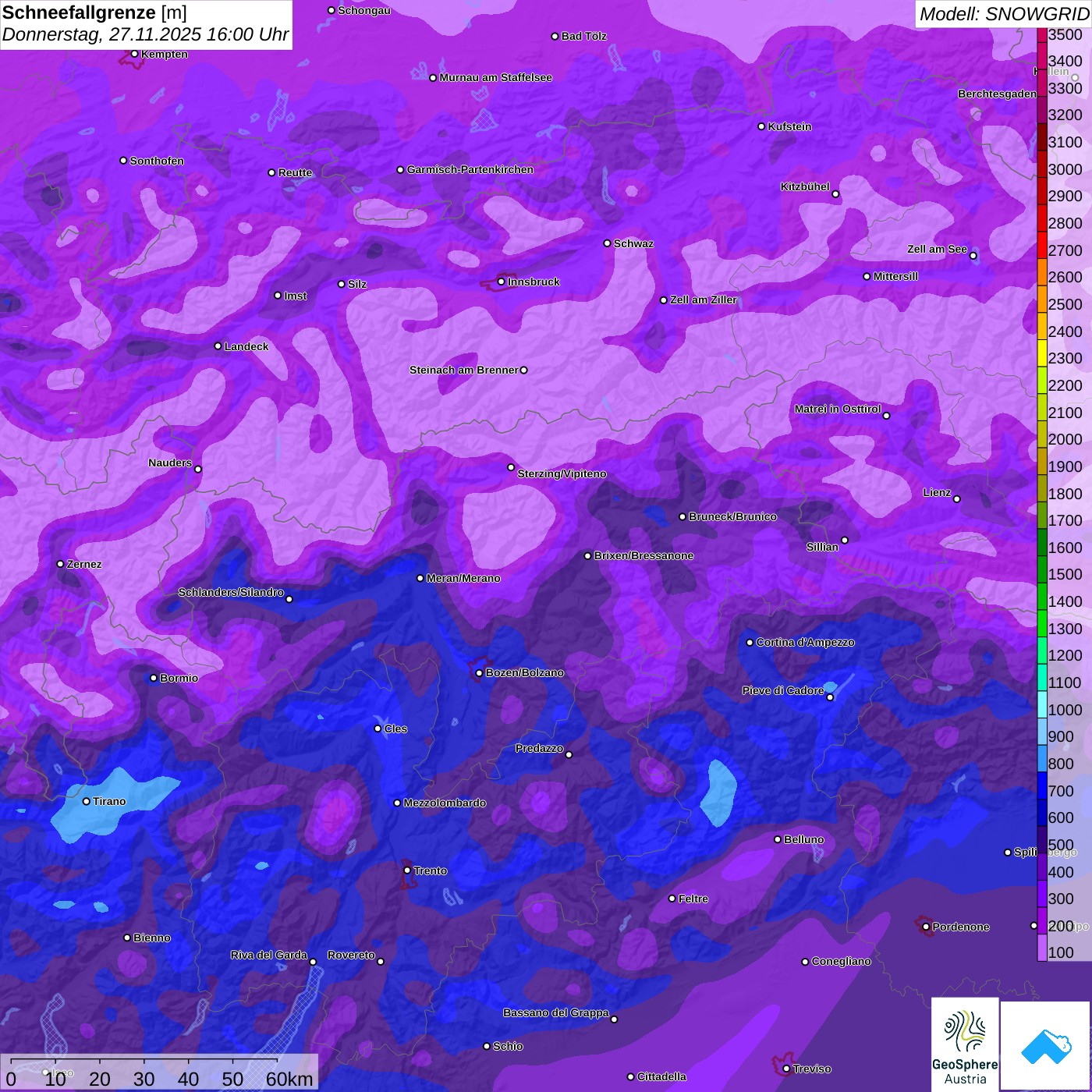
Task: Click the Berchtesgaden label
Action: pyautogui.click(x=997, y=94)
